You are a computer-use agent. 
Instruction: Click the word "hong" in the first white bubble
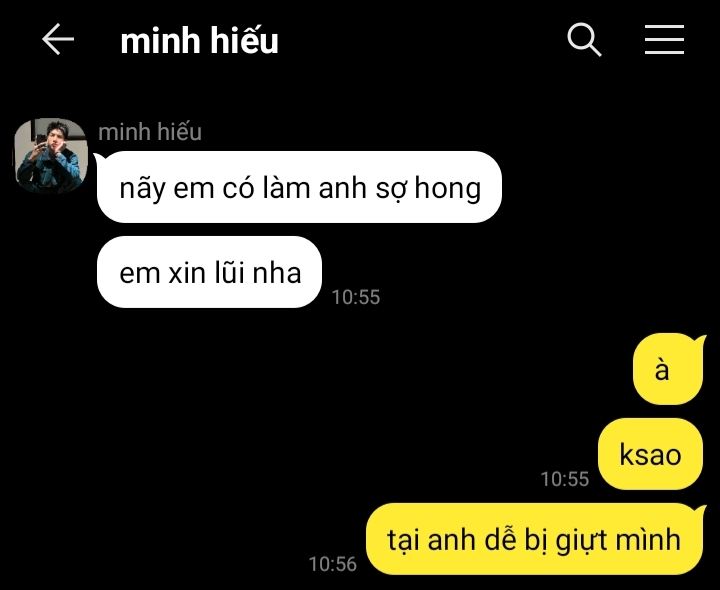click(448, 188)
